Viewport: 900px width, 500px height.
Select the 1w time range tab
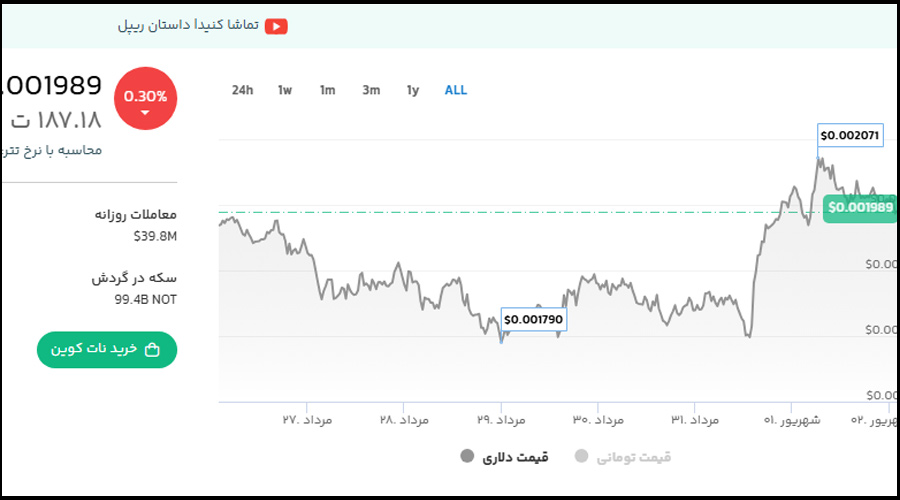tap(285, 90)
